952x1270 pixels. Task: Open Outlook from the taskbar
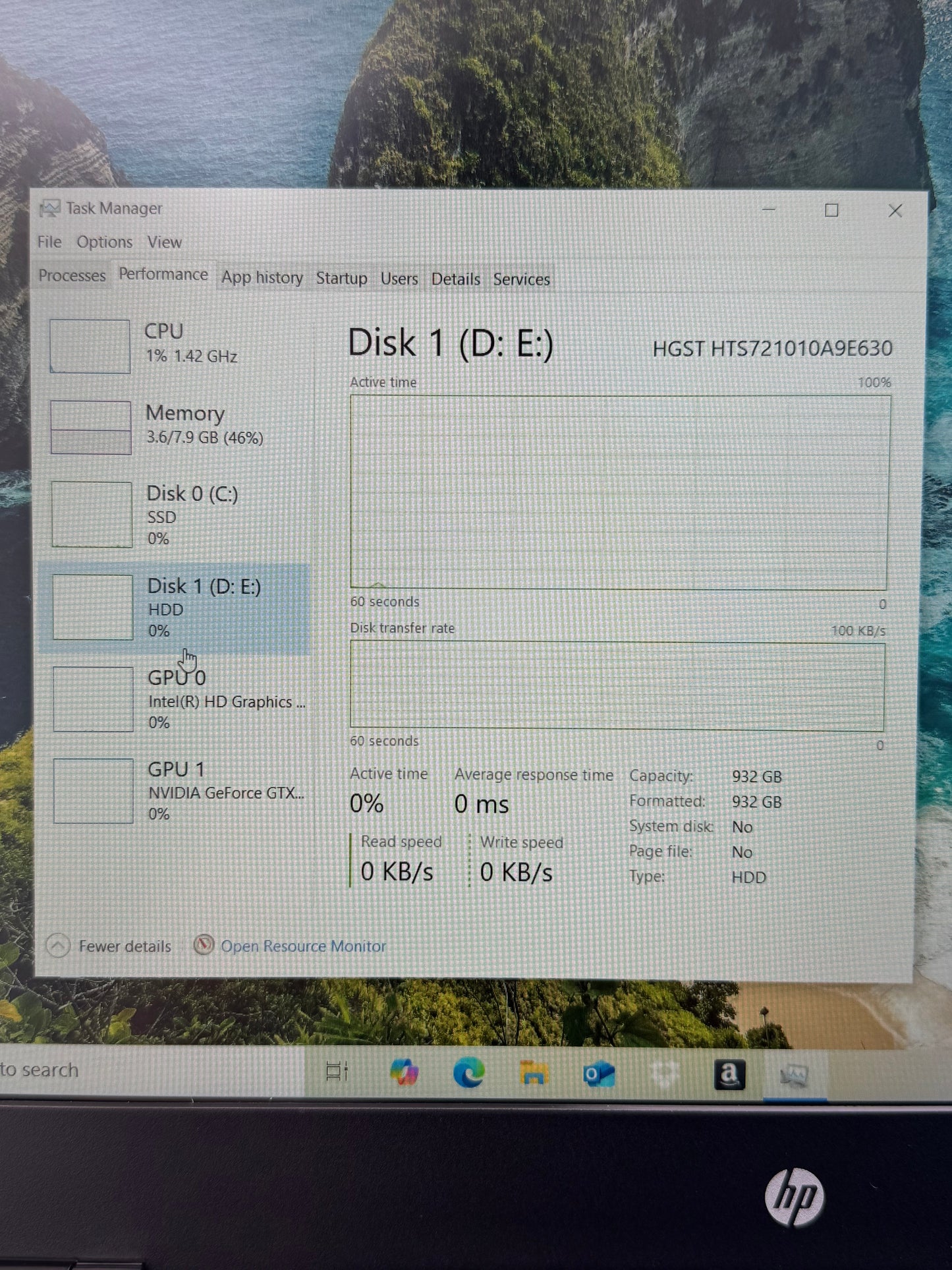599,1074
